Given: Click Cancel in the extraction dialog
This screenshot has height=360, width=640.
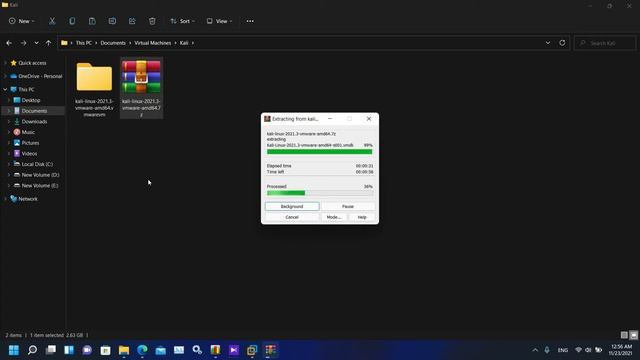Looking at the screenshot, I should 292,217.
